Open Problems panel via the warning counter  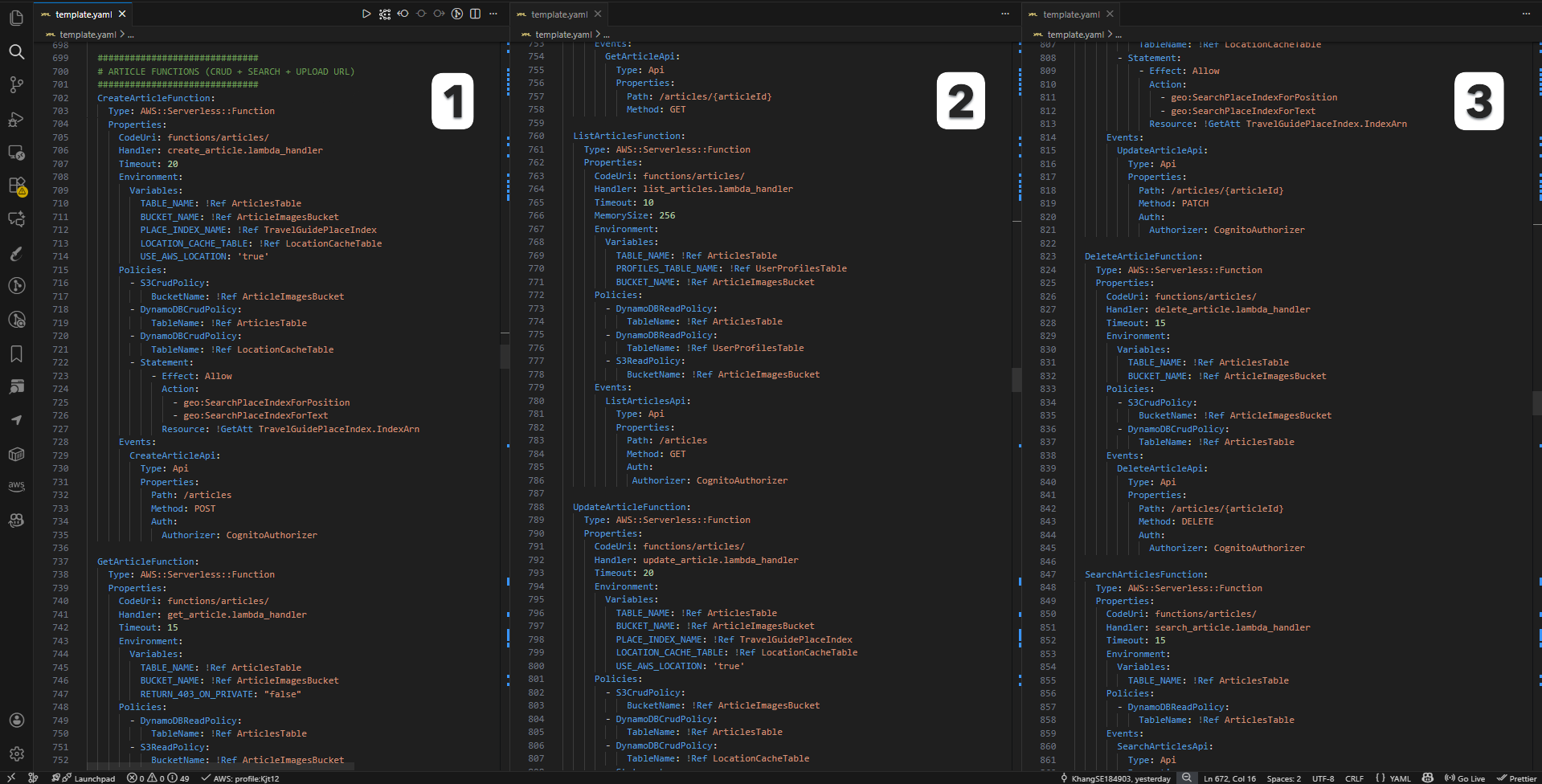point(158,778)
